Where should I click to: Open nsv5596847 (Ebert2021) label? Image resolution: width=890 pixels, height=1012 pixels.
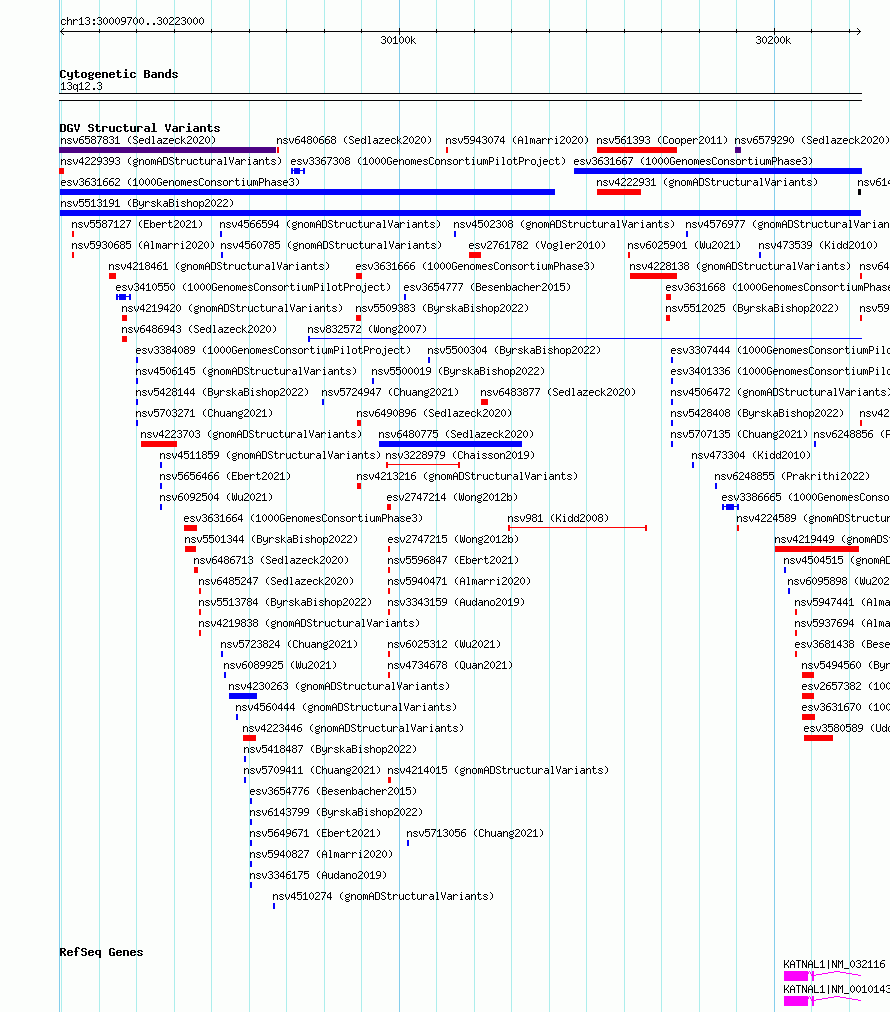point(453,560)
